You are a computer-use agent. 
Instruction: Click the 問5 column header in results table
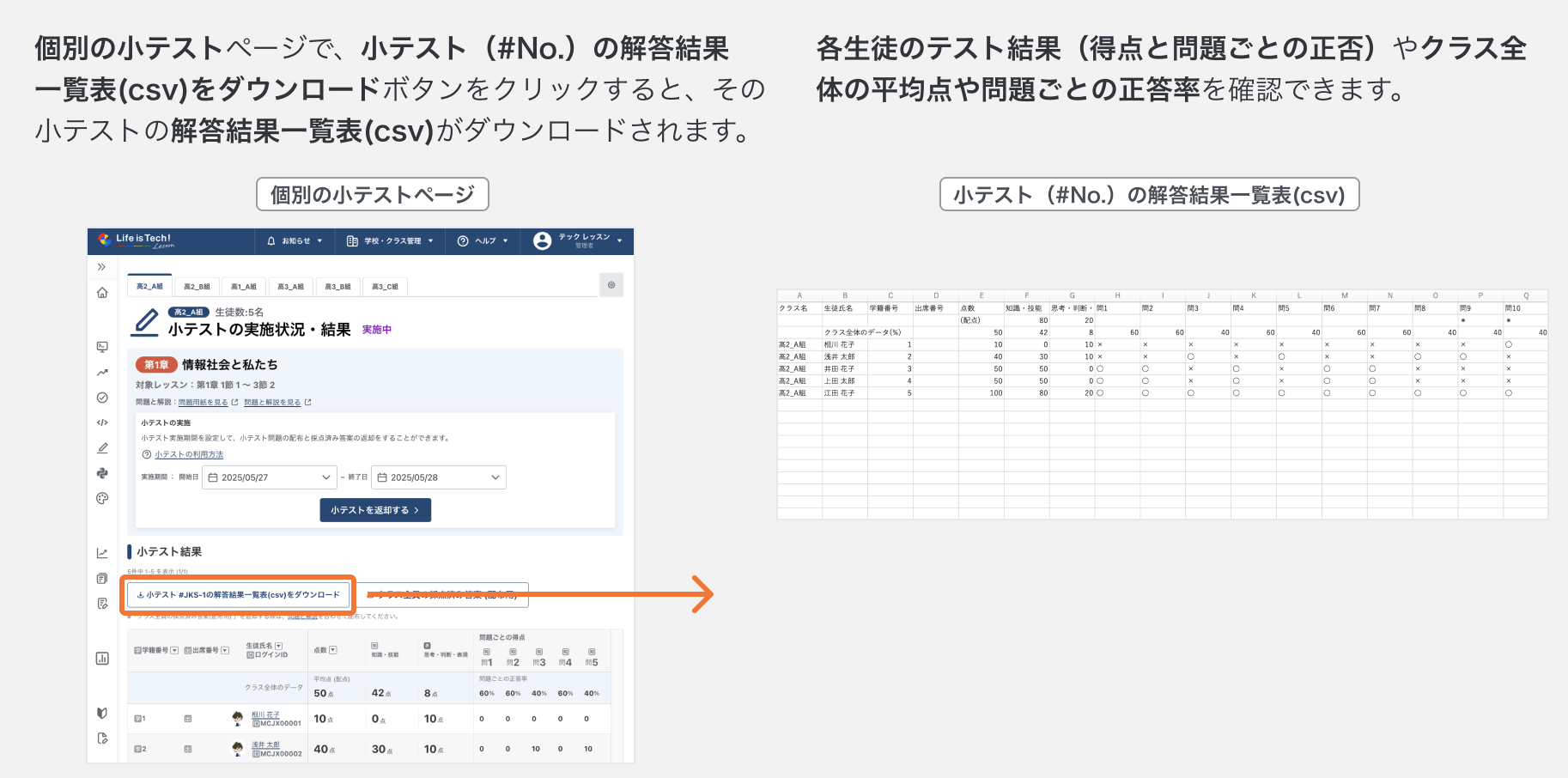click(592, 658)
